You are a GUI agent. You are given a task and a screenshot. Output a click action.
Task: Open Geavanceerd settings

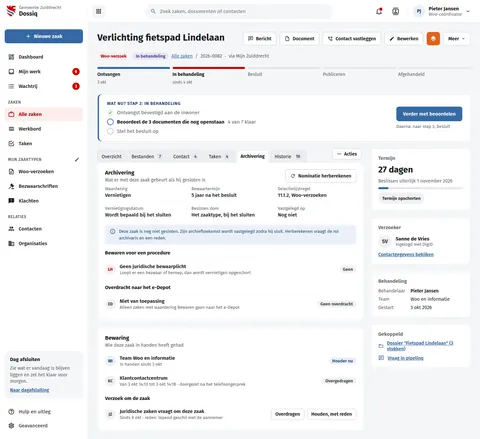point(44,426)
